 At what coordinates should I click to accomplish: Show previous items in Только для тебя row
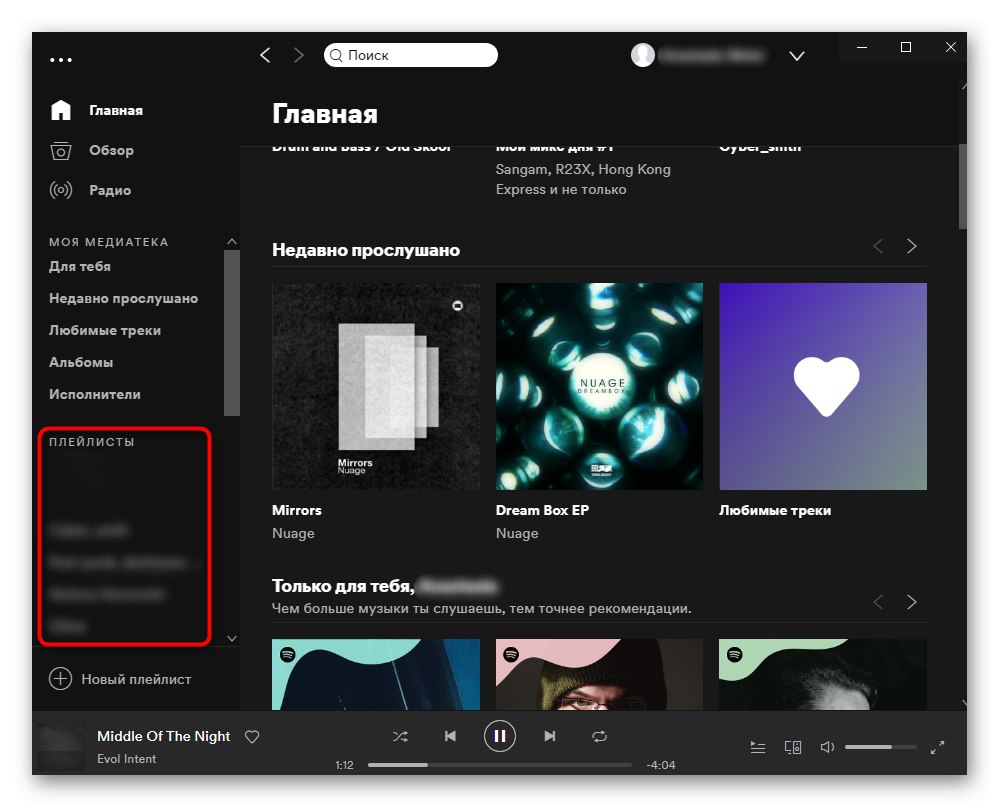pyautogui.click(x=878, y=602)
